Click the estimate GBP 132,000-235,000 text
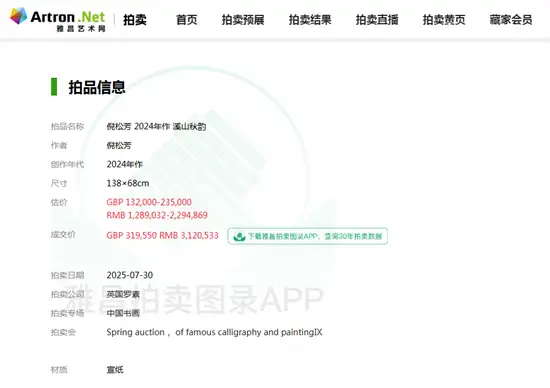The width and height of the screenshot is (550, 388). (149, 202)
